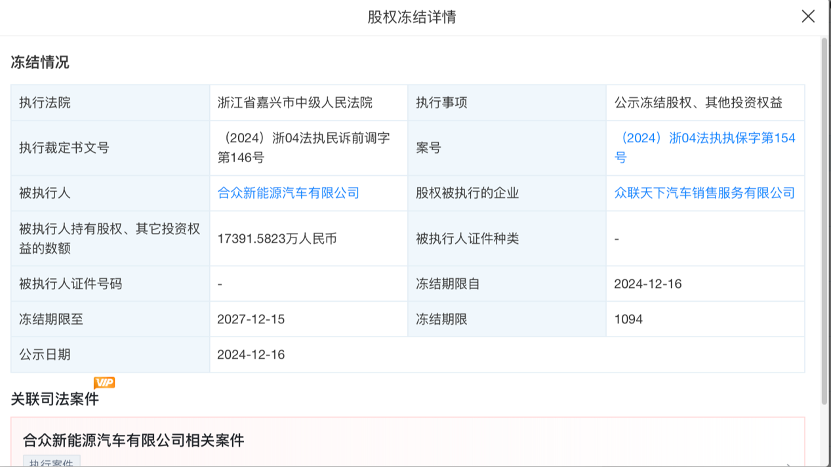Viewport: 832px width, 468px height.
Task: Open the 合众新能源汽车有限公司 company link
Action: (x=288, y=193)
